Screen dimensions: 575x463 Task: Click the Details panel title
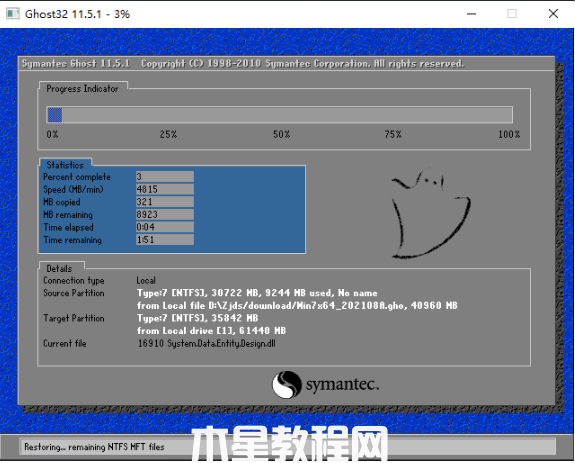point(59,269)
